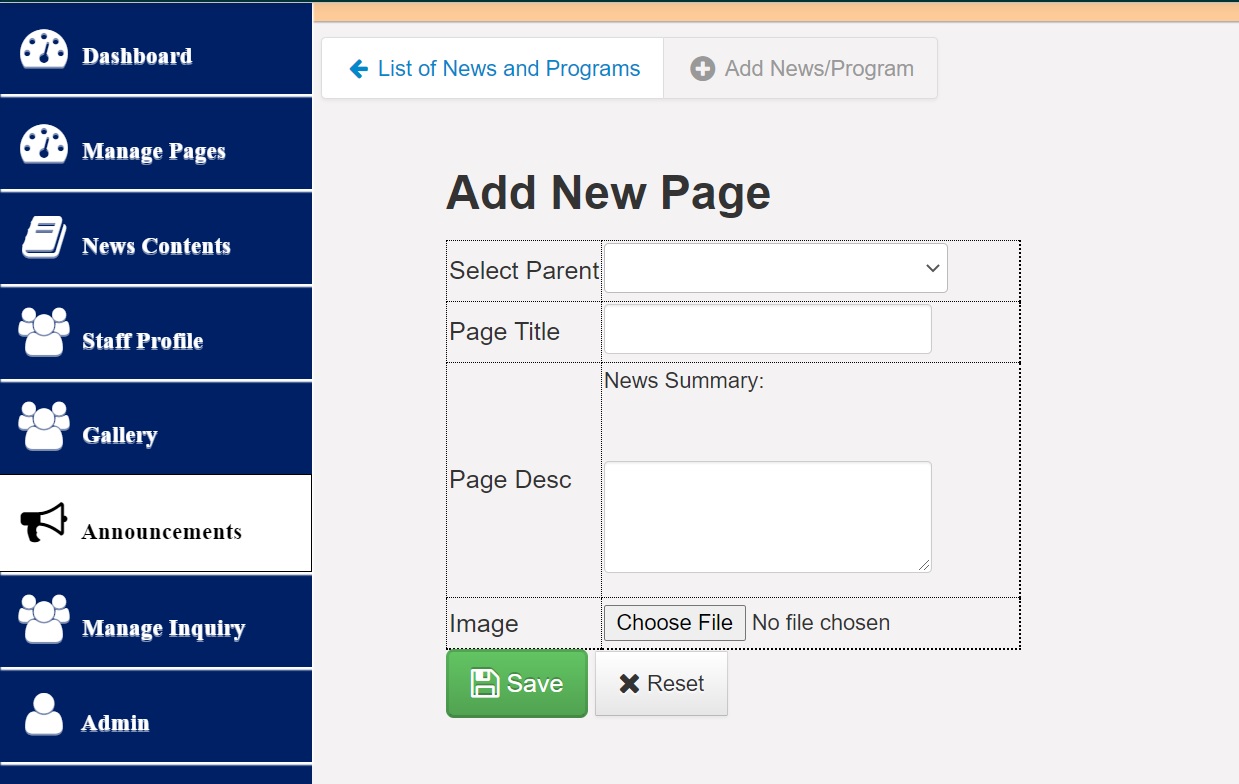
Task: Click the floppy disk icon inside Save
Action: [x=486, y=683]
